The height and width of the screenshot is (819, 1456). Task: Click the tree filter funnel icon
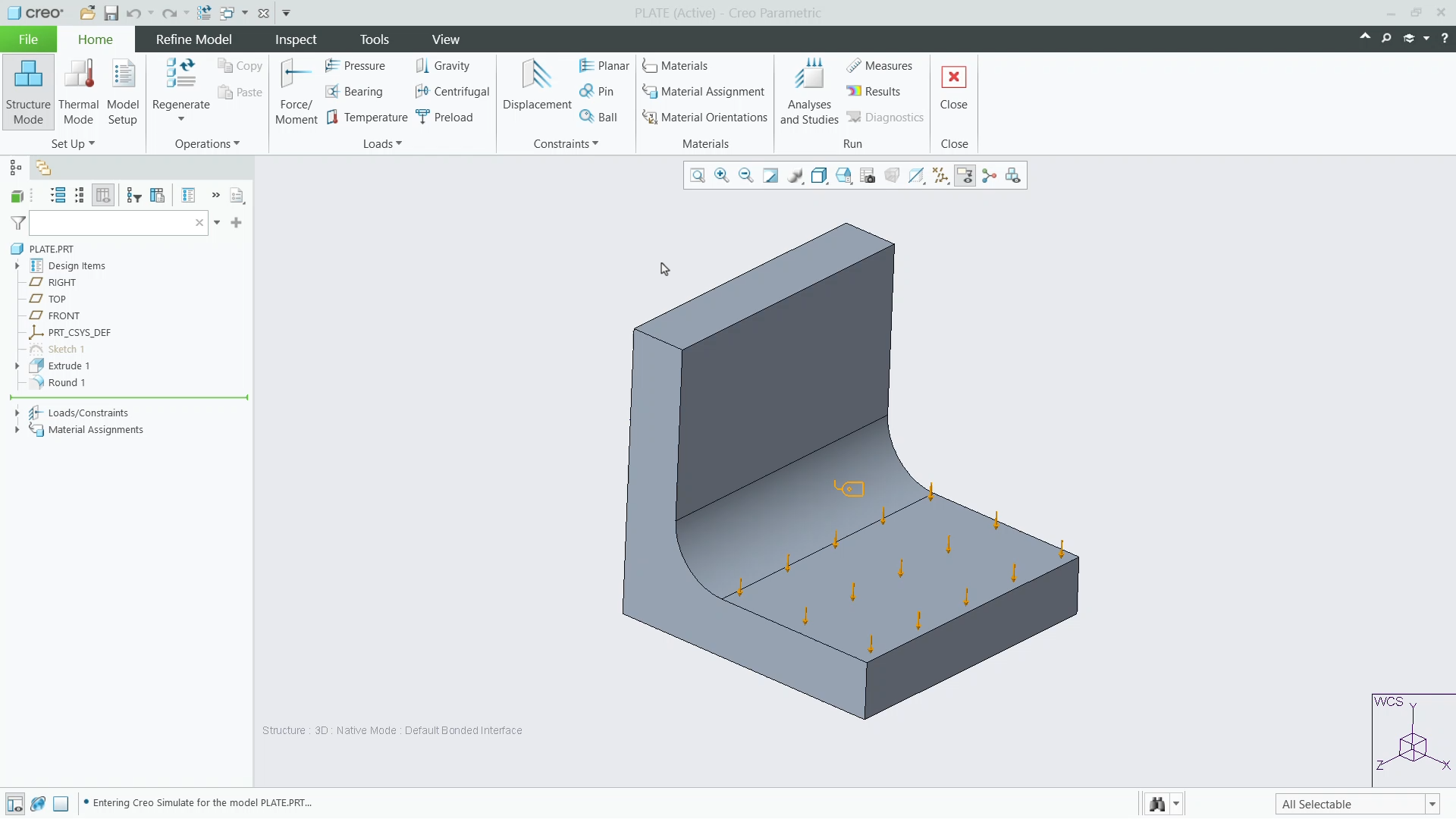click(x=18, y=223)
